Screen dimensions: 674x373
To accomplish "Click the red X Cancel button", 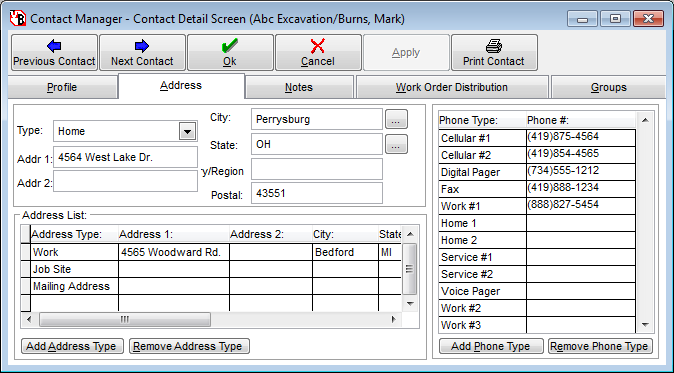I will [318, 53].
